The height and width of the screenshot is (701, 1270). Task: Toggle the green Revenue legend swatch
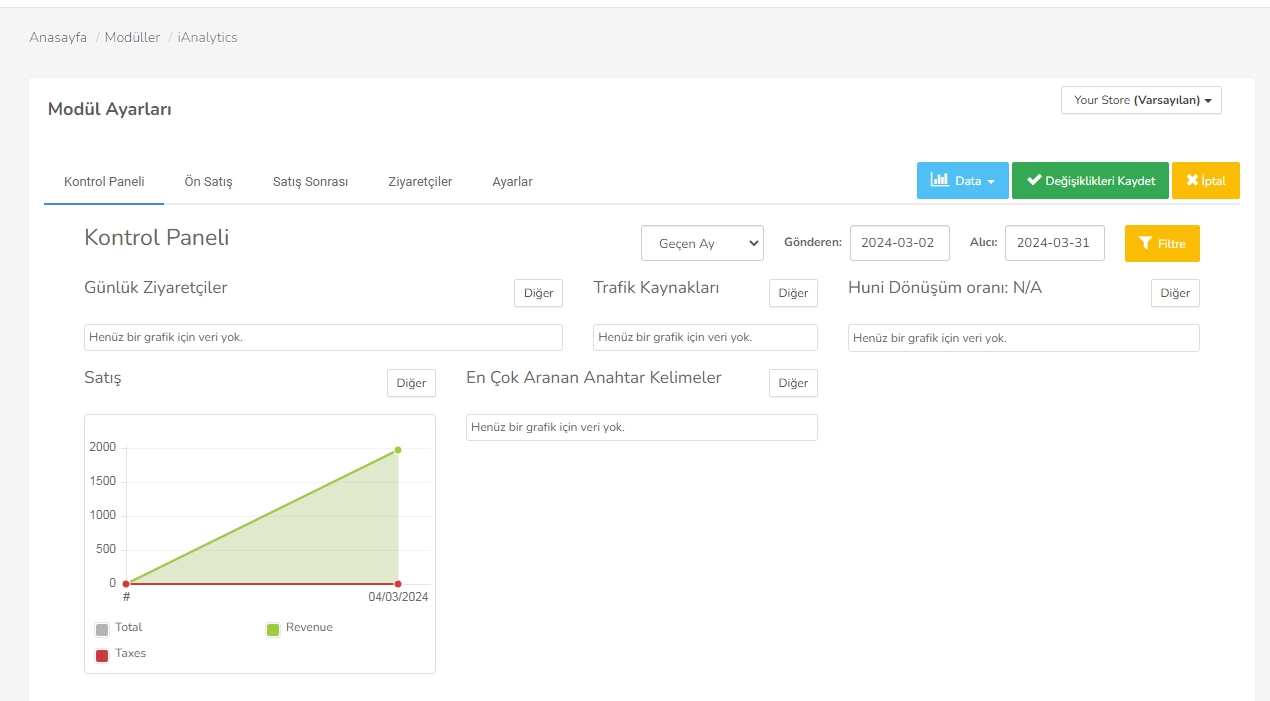(x=273, y=630)
